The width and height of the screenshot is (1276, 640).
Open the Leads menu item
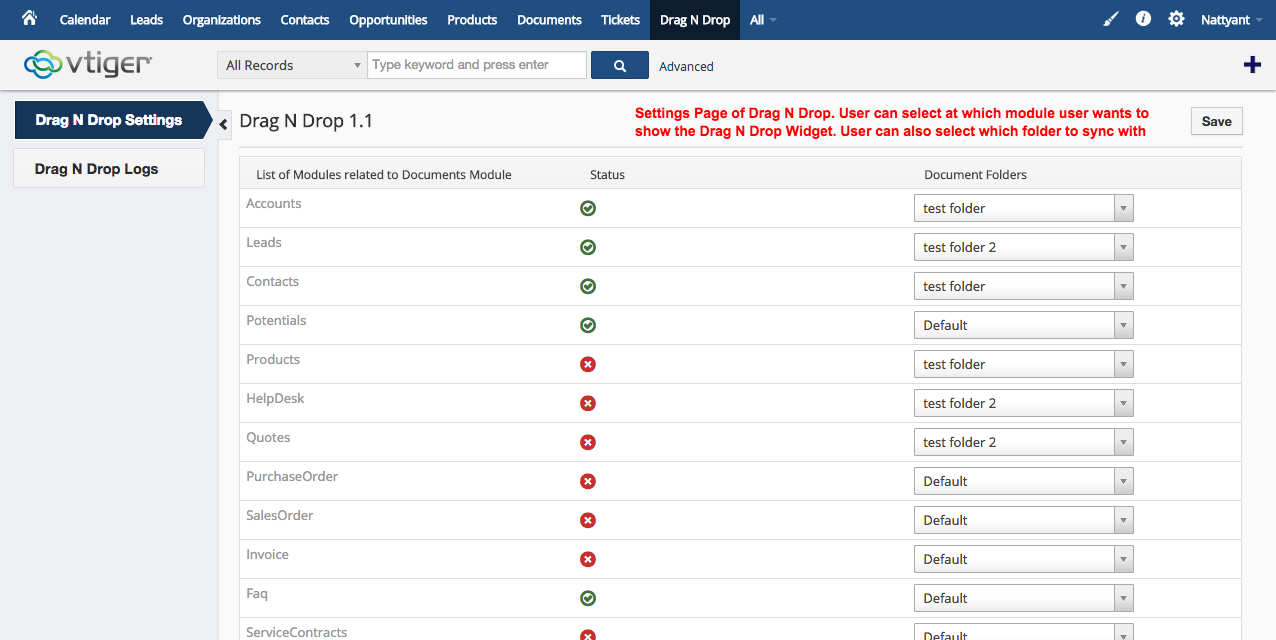tap(146, 19)
